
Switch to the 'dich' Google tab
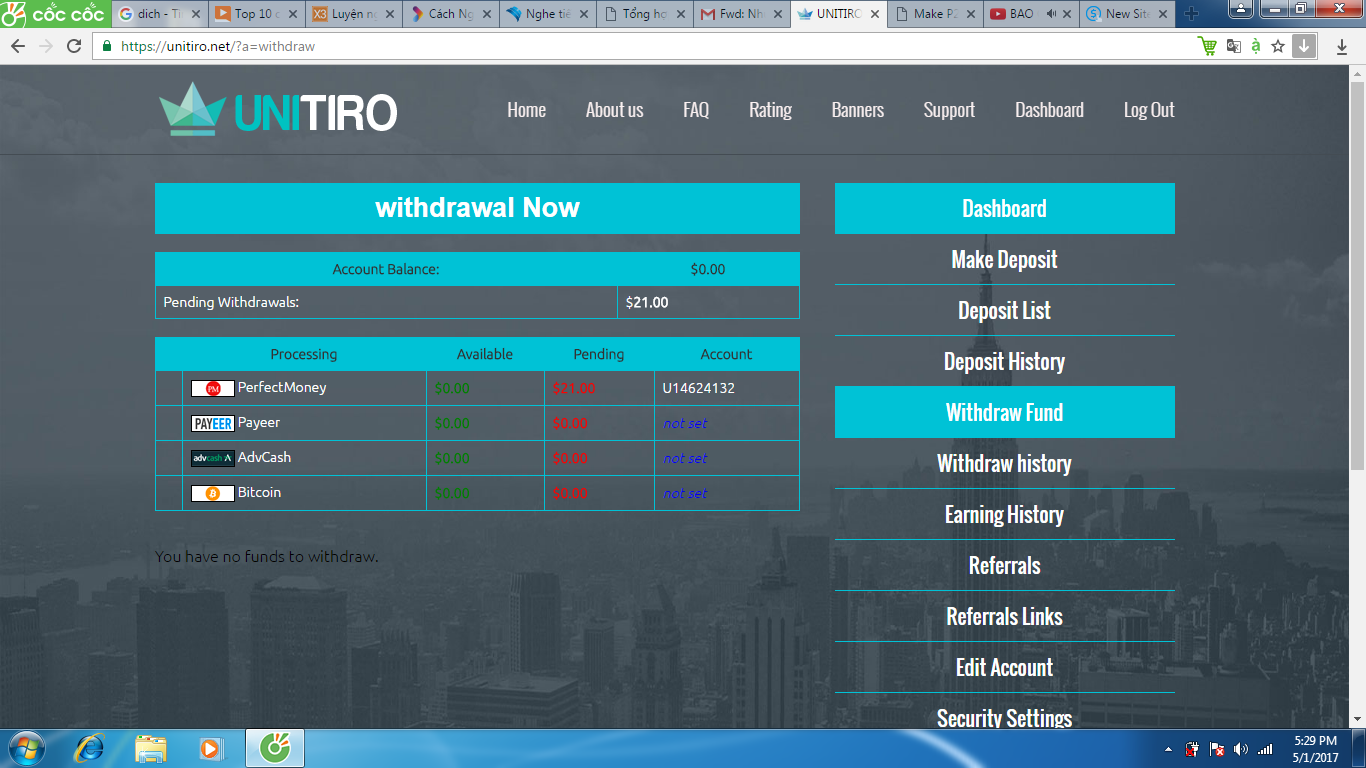point(159,14)
